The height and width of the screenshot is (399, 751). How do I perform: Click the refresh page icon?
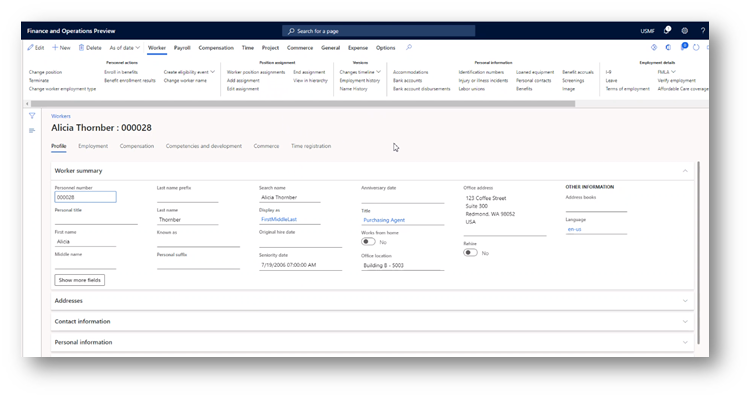tap(696, 47)
